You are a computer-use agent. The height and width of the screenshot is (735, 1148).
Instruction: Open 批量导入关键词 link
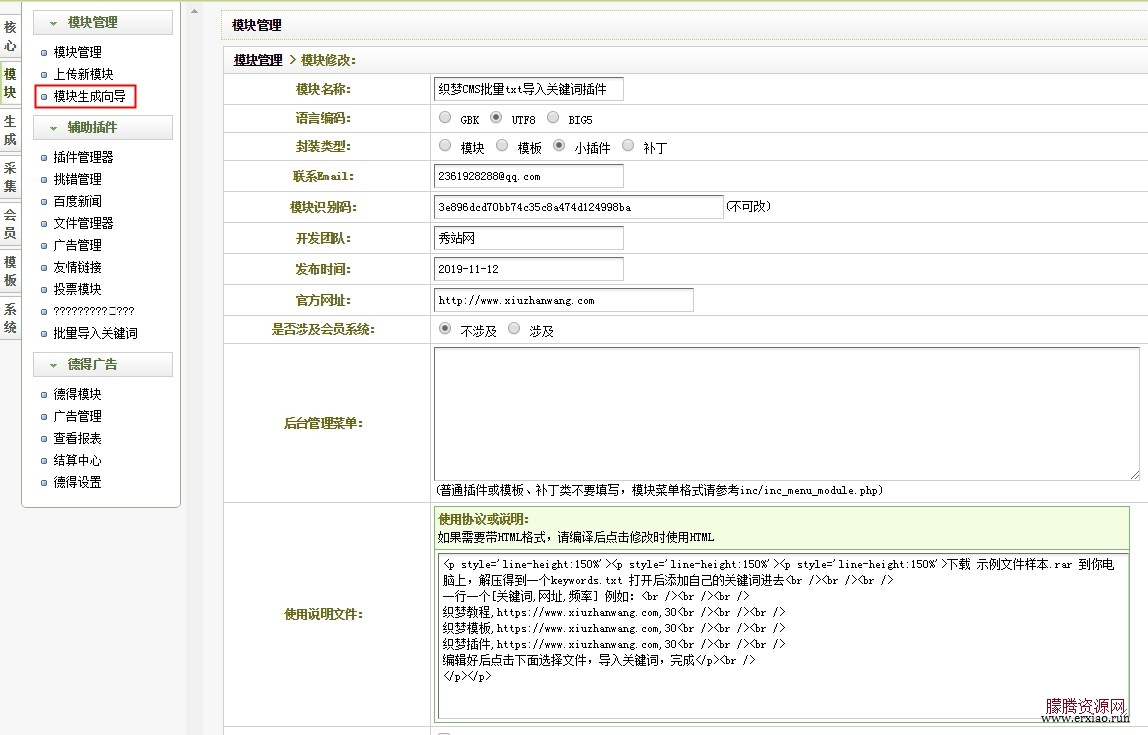95,333
